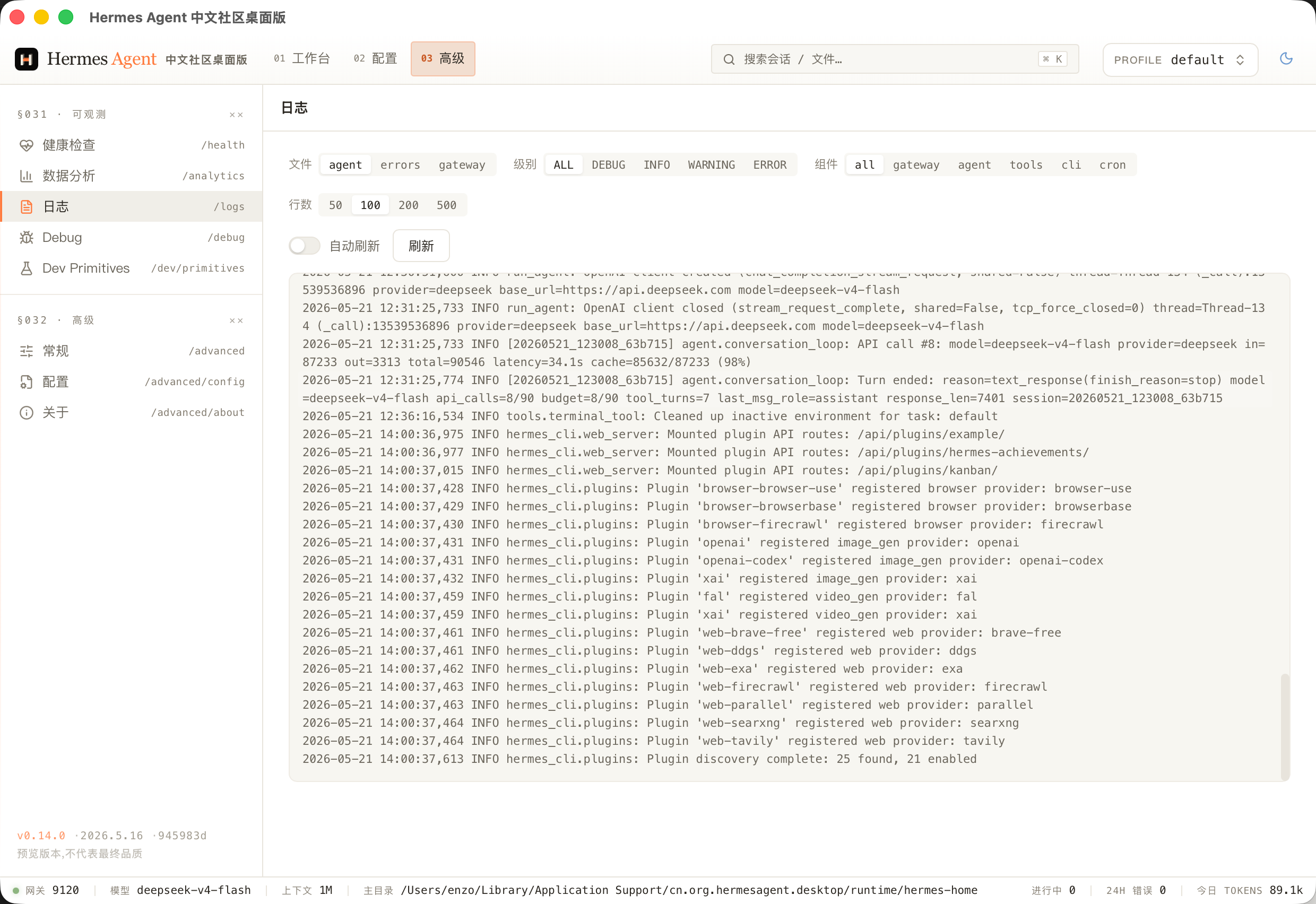Click the 进行中 in-progress count
Image resolution: width=1316 pixels, height=904 pixels.
pos(1054,890)
